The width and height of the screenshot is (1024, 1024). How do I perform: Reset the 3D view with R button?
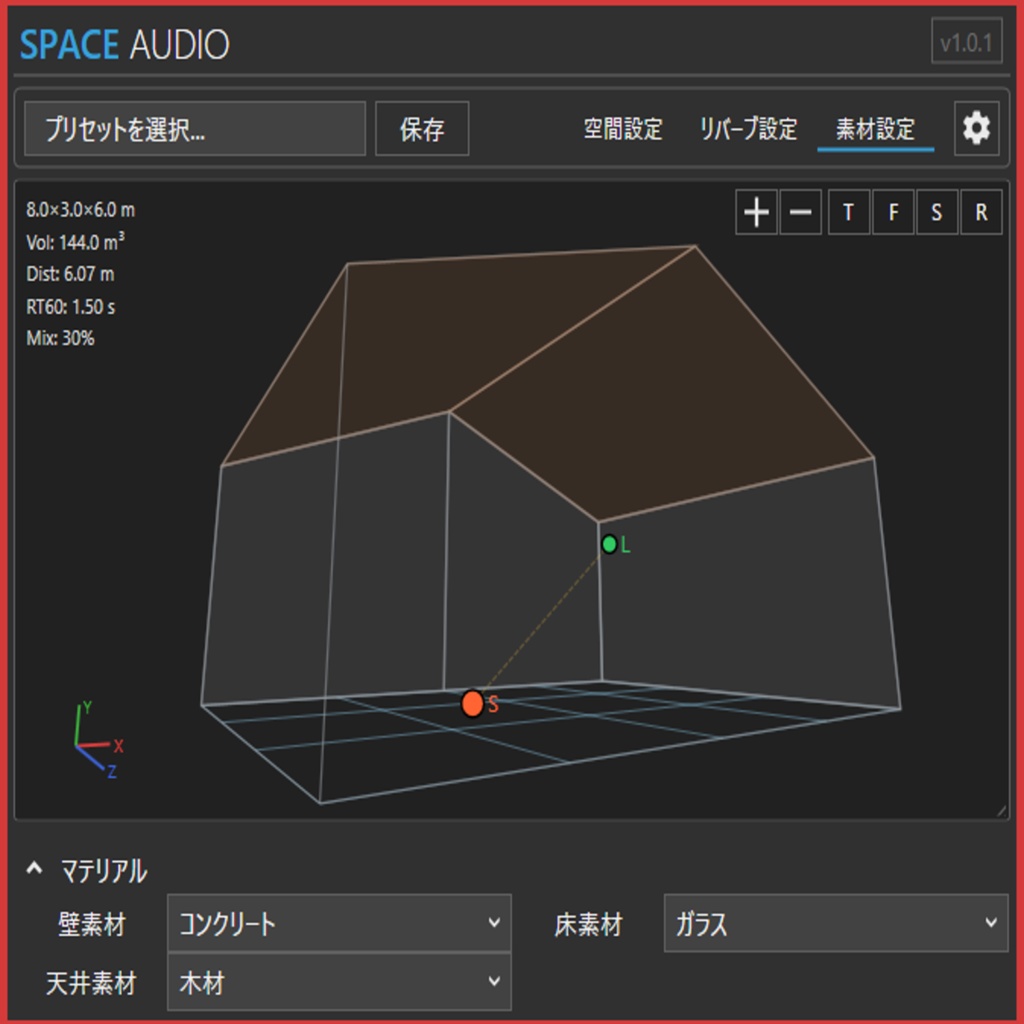coord(982,212)
